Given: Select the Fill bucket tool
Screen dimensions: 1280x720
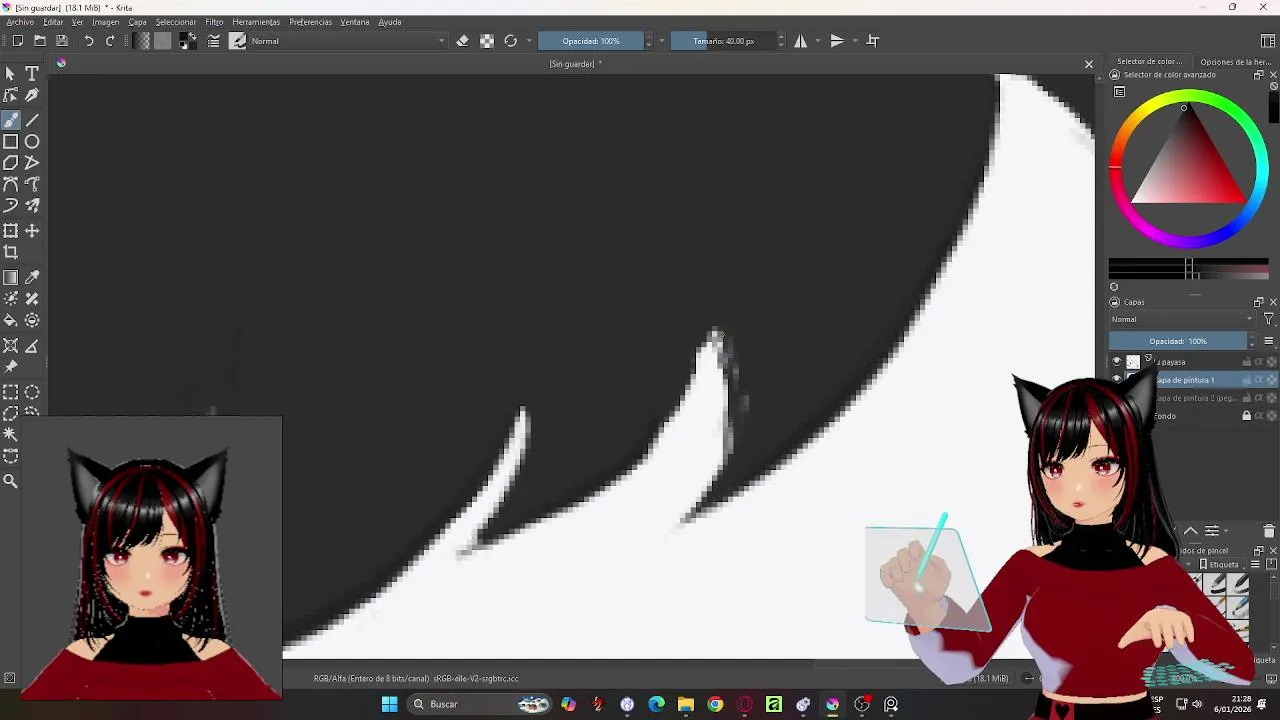Looking at the screenshot, I should tap(11, 320).
